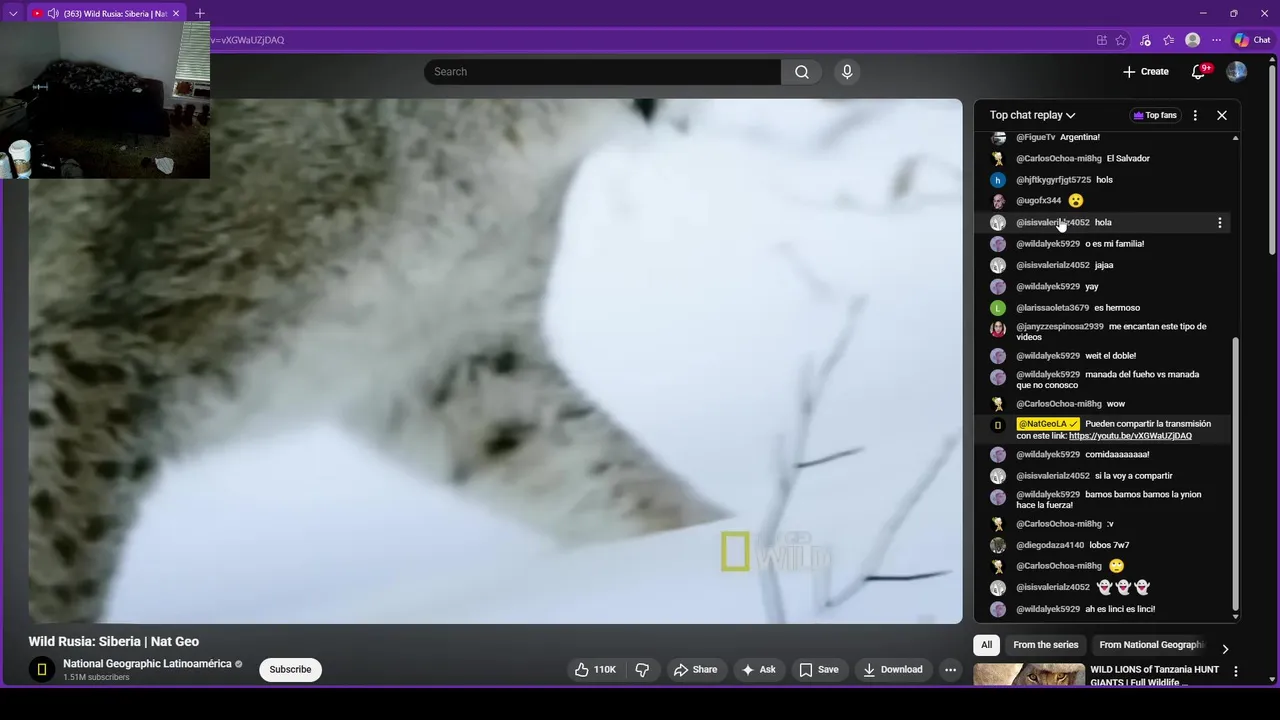
Task: Open the split screen apps icon in address bar
Action: [x=1102, y=40]
